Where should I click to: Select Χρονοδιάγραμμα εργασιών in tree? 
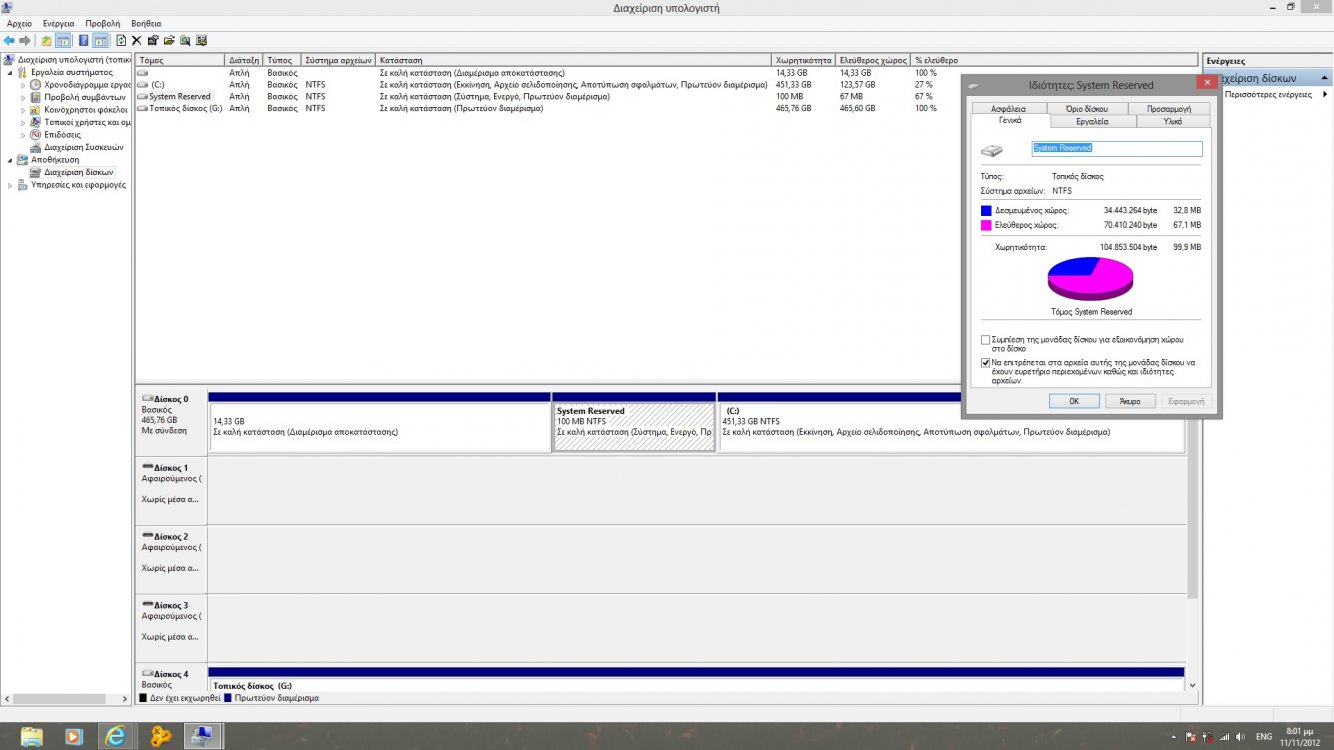tap(88, 85)
